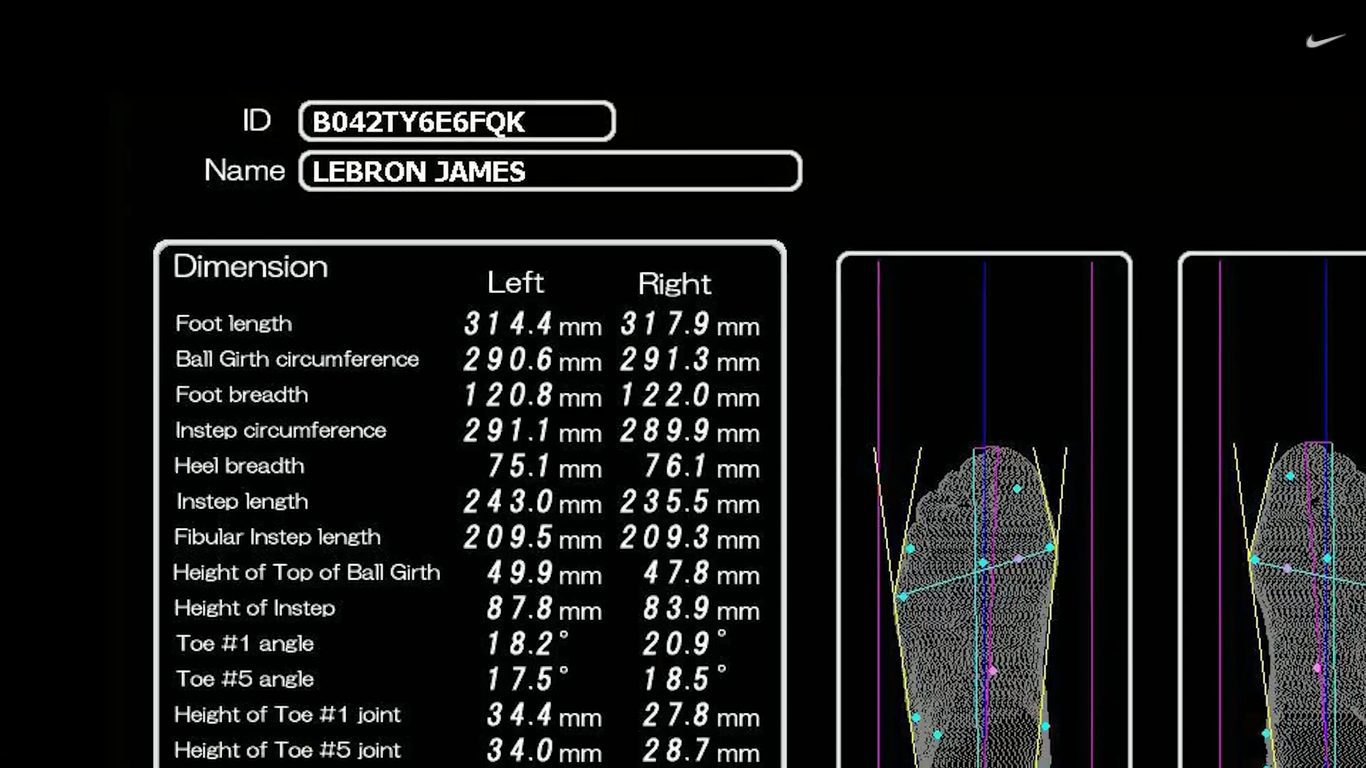
Task: Click left toe #1 angle 18.2°
Action: tap(528, 644)
